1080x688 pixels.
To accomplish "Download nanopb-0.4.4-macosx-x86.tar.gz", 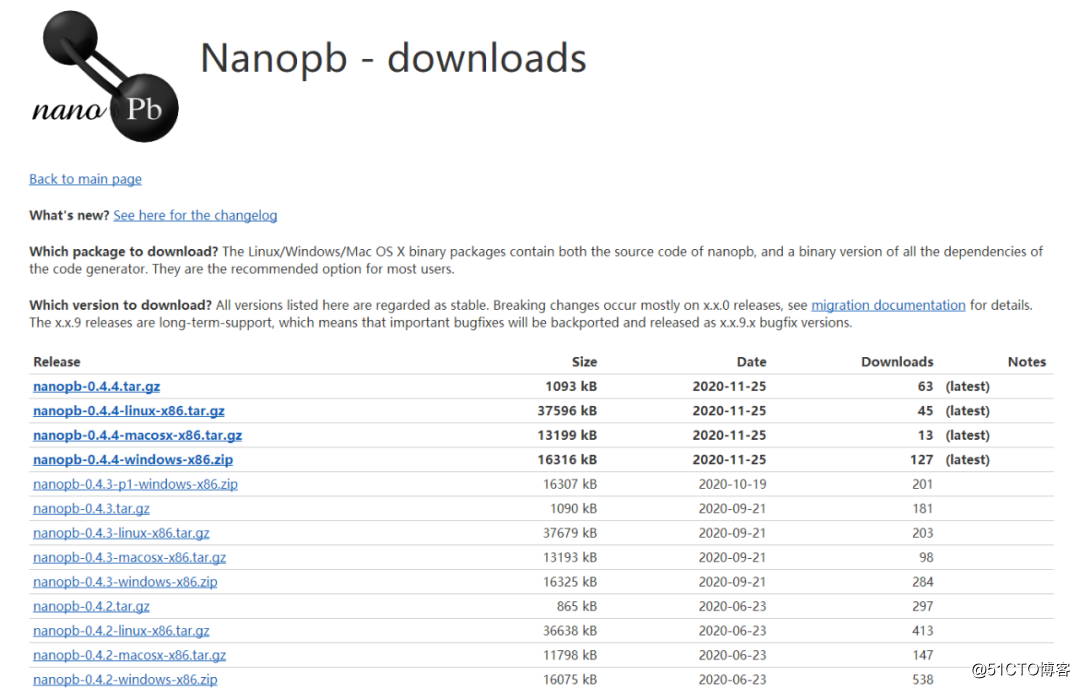I will tap(137, 435).
